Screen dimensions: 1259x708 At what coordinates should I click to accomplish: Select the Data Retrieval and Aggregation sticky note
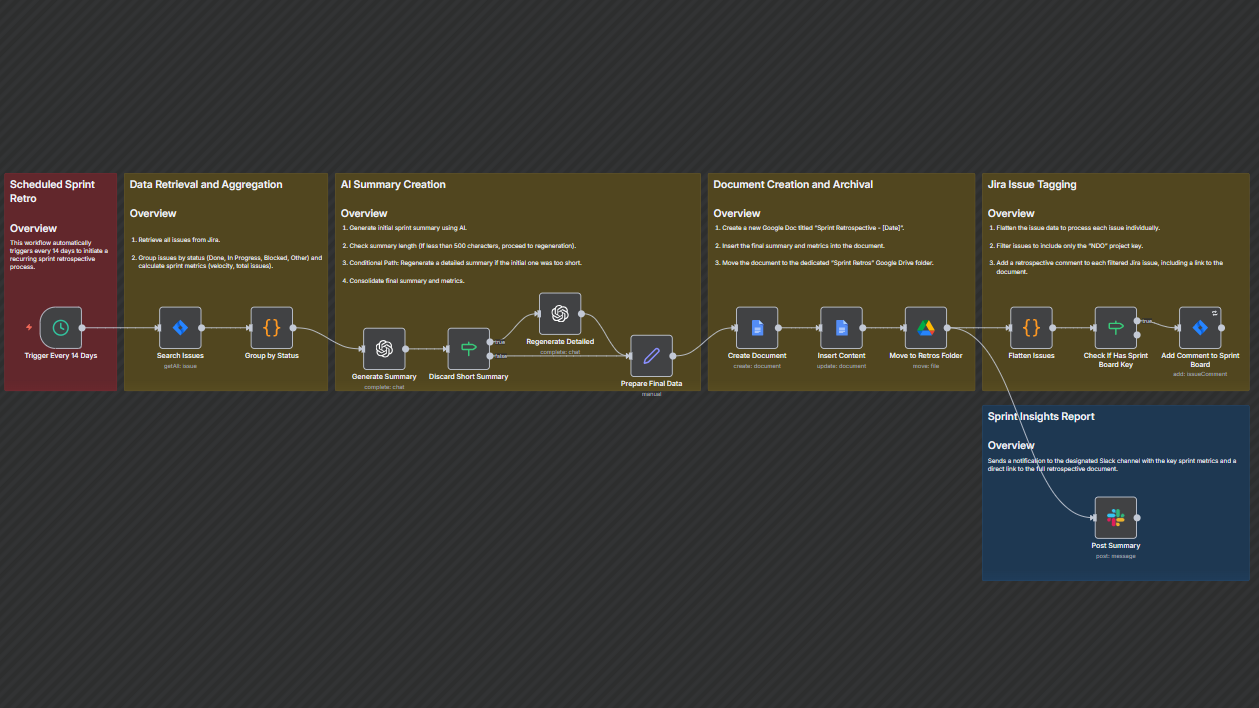pyautogui.click(x=205, y=184)
